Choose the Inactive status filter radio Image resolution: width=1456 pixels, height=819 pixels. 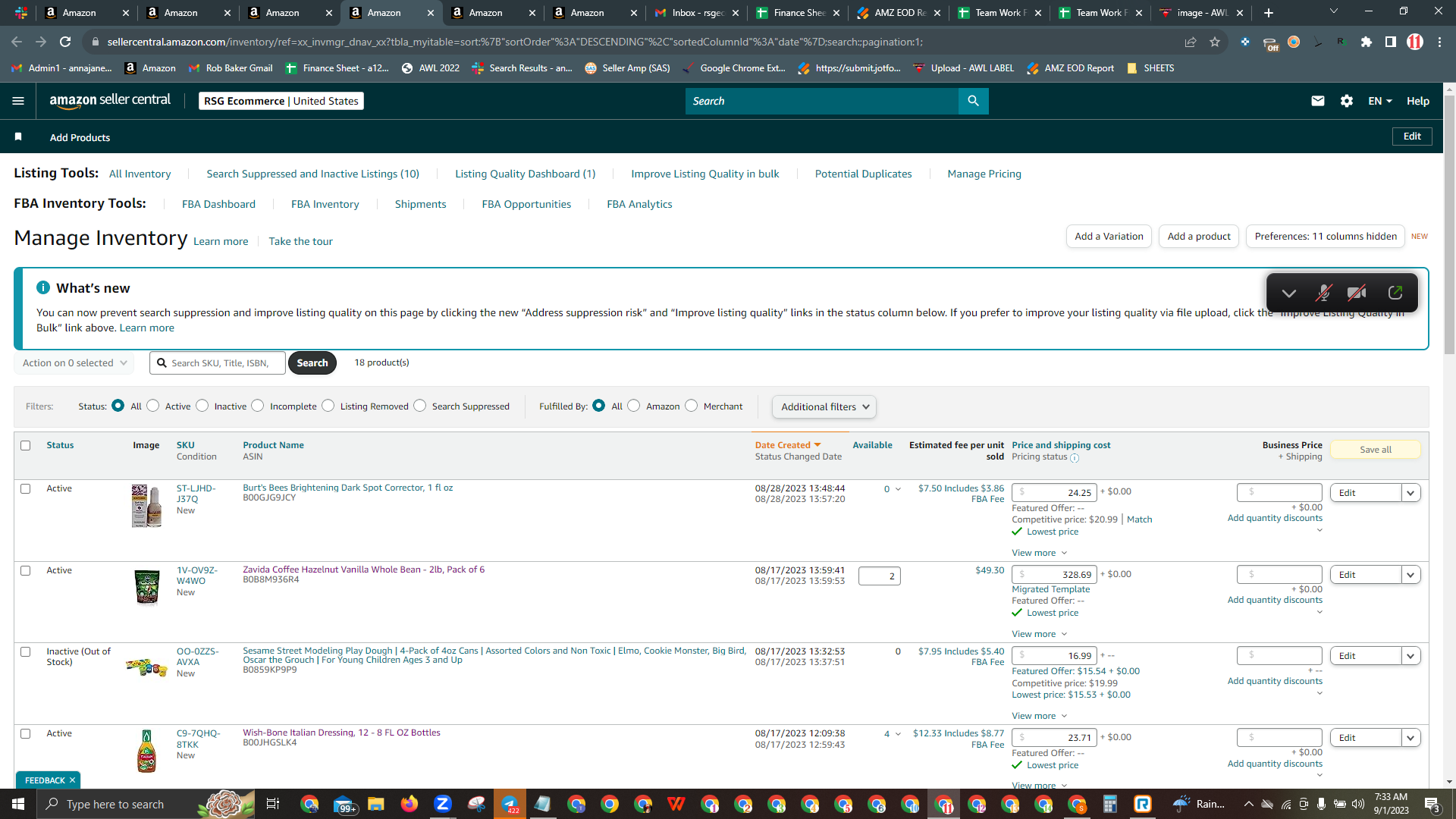pyautogui.click(x=202, y=406)
